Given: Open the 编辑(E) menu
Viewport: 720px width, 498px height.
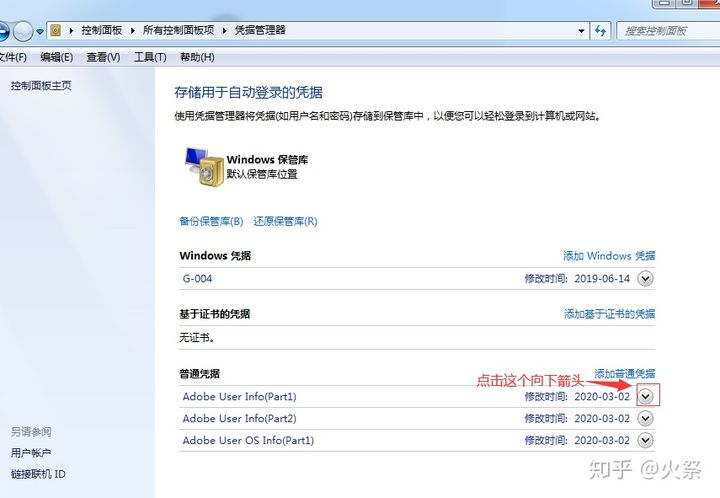Looking at the screenshot, I should tap(56, 57).
